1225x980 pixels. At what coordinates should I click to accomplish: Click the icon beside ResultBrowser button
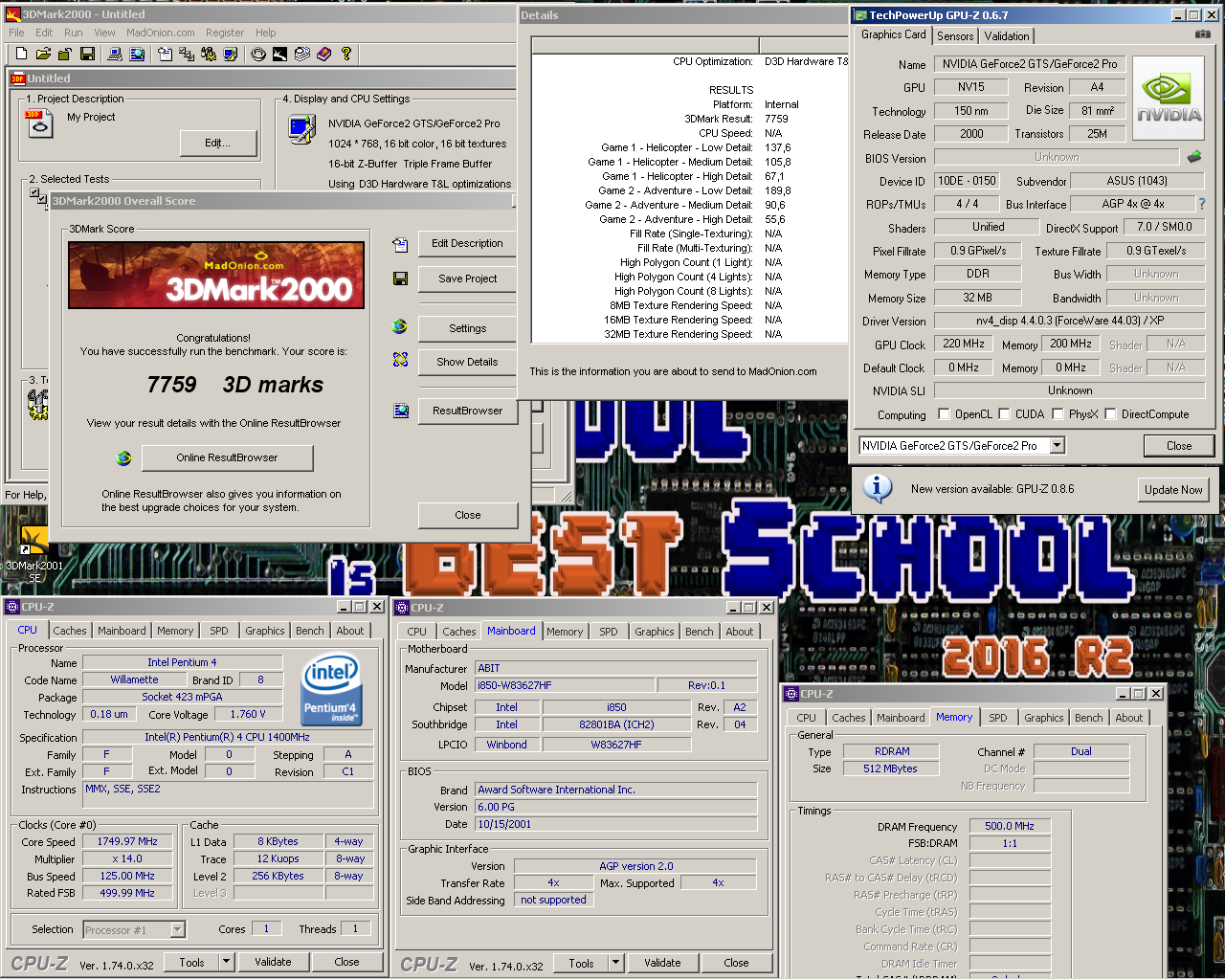pyautogui.click(x=400, y=411)
